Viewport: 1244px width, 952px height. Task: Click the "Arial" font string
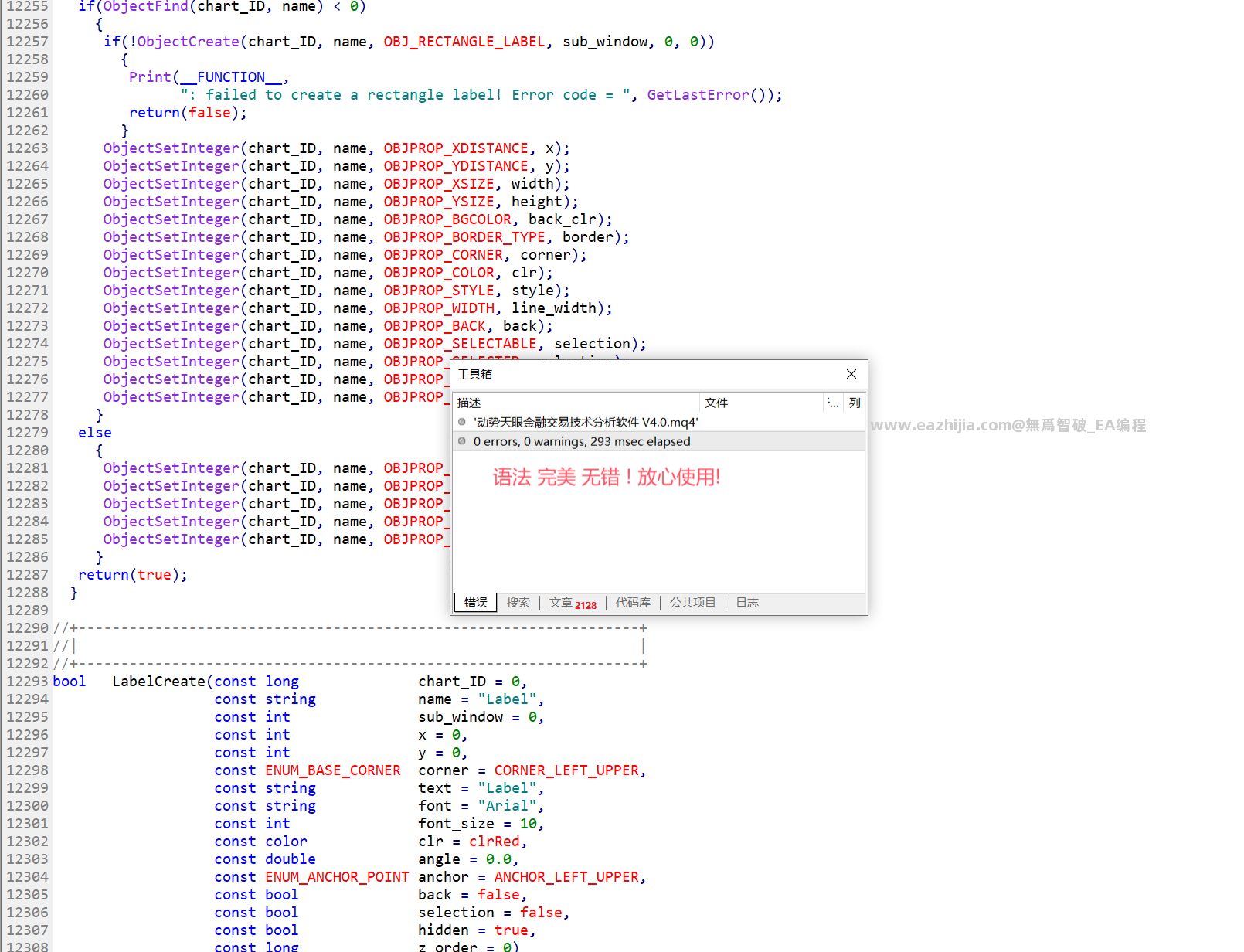click(x=507, y=806)
